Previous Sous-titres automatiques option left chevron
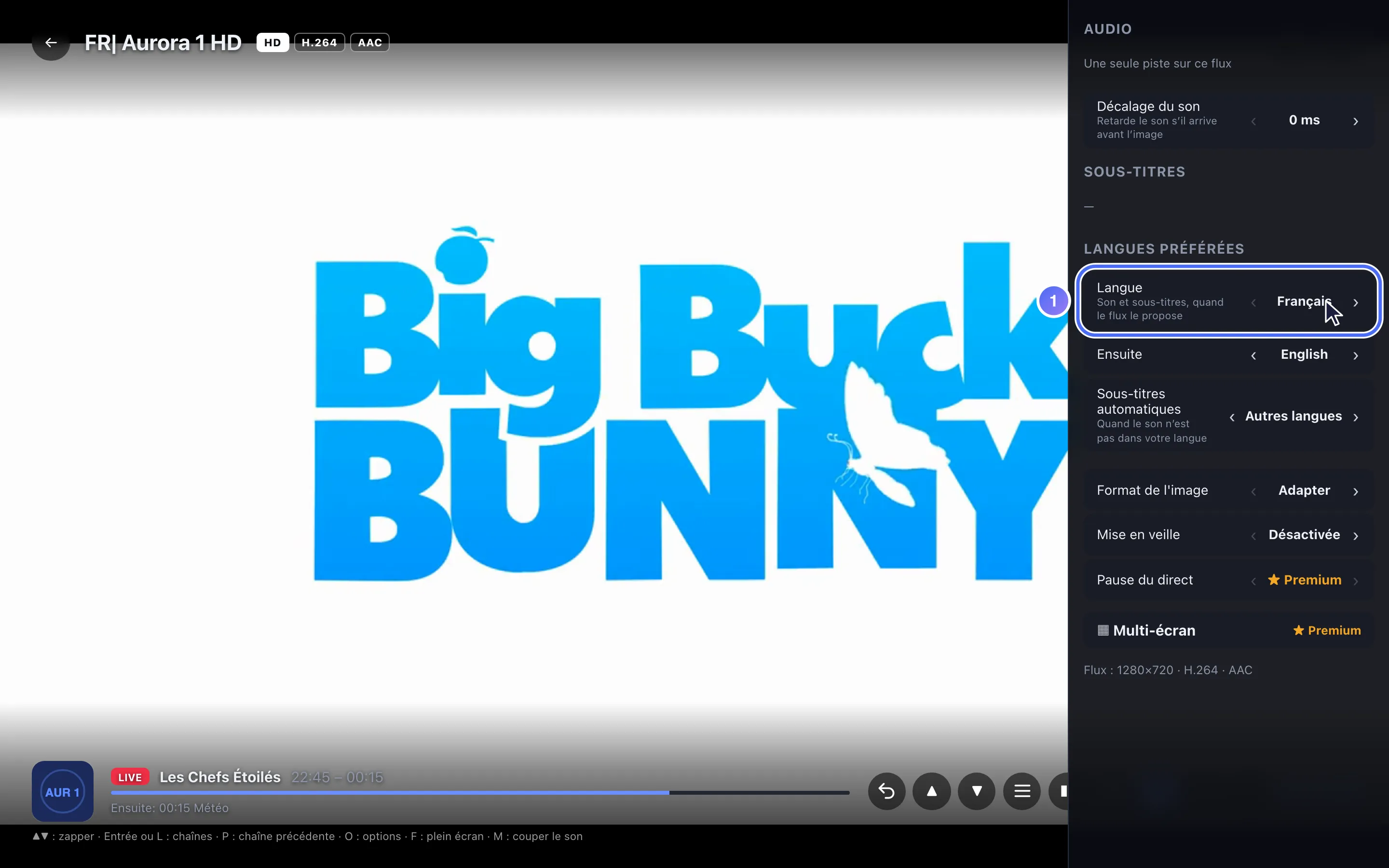This screenshot has height=868, width=1389. (x=1232, y=417)
